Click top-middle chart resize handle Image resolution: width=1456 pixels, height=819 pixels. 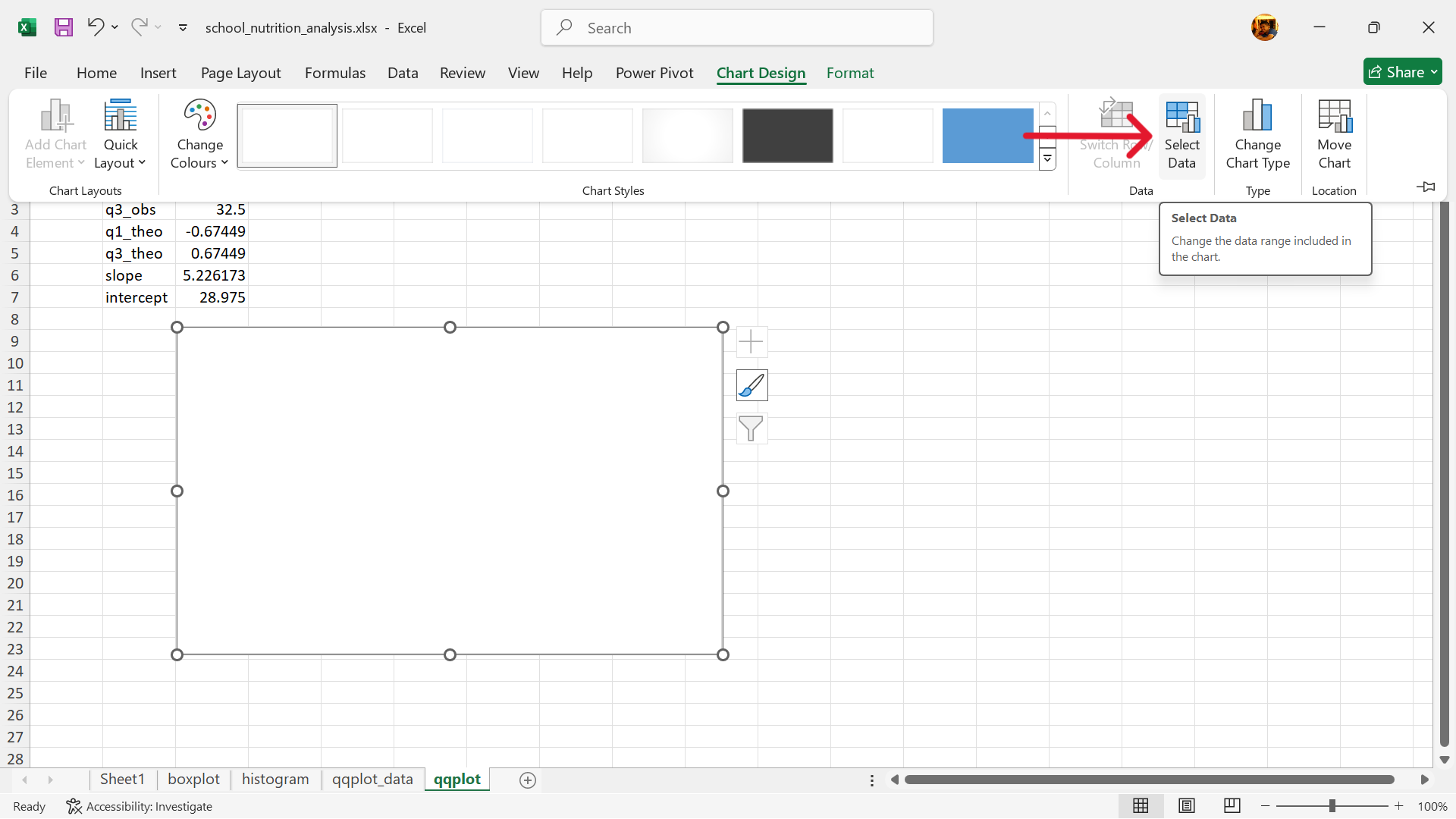pyautogui.click(x=450, y=328)
